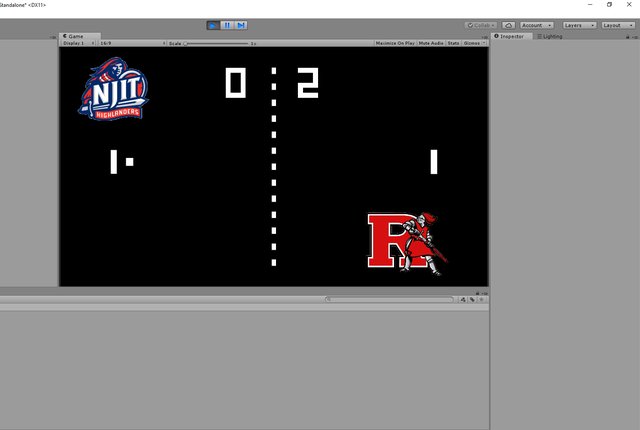Click the NJIT Highlanders logo
640x430 pixels.
[x=113, y=89]
